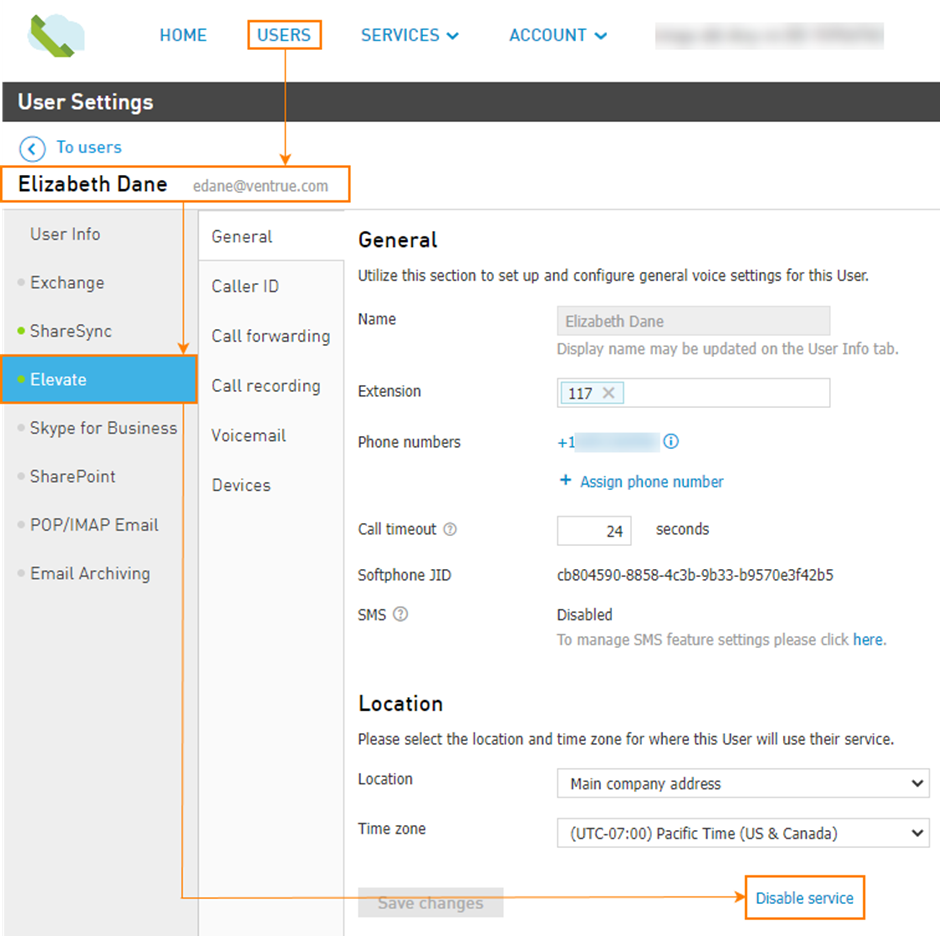Open the USERS menu item
Viewport: 940px width, 936px height.
pyautogui.click(x=284, y=35)
